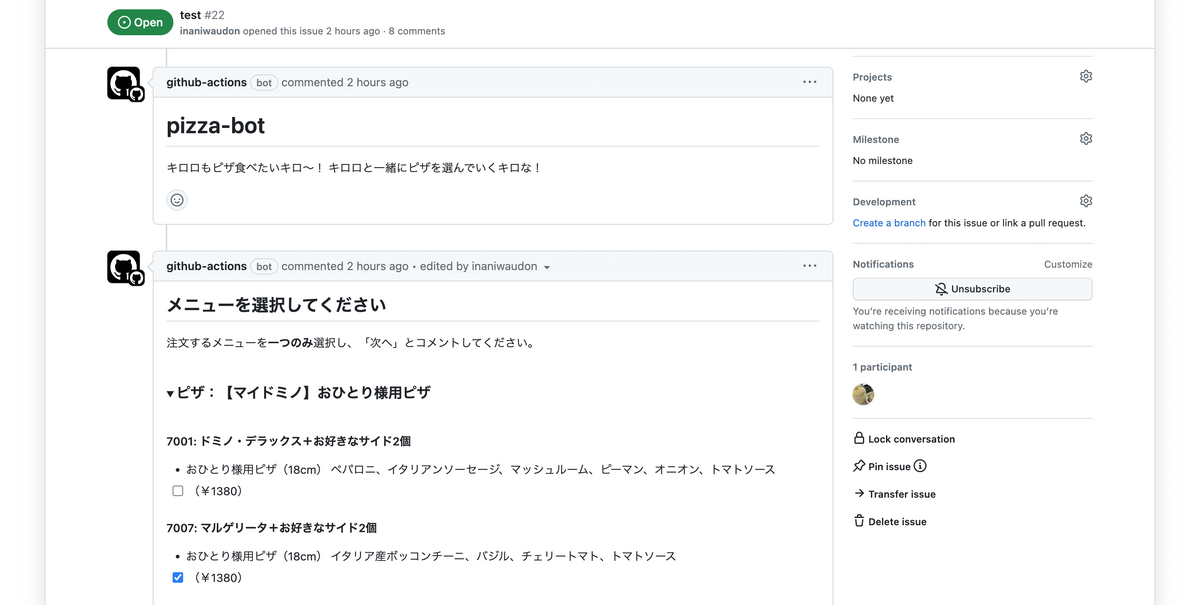Click github-actions avatar on second comment
Screen dimensions: 1200x605
tap(124, 267)
